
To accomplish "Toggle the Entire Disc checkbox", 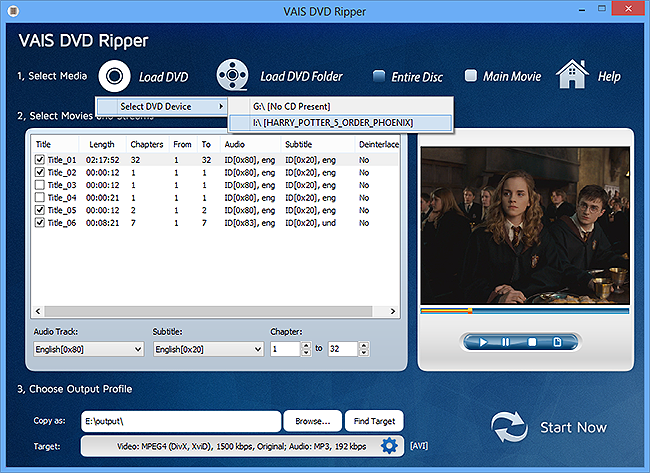I will coord(379,76).
